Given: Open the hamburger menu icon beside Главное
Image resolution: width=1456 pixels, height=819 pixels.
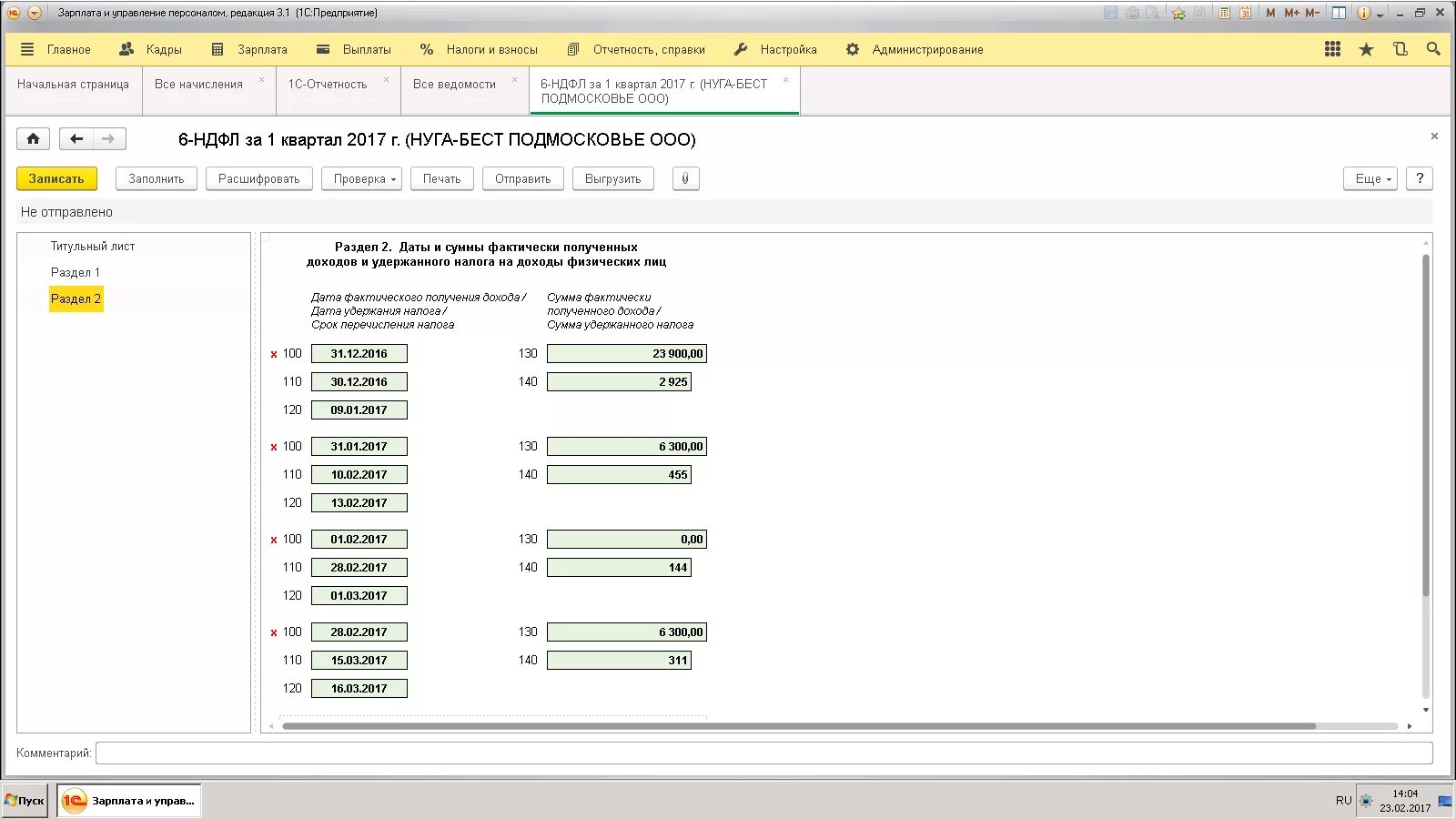Looking at the screenshot, I should coord(27,49).
